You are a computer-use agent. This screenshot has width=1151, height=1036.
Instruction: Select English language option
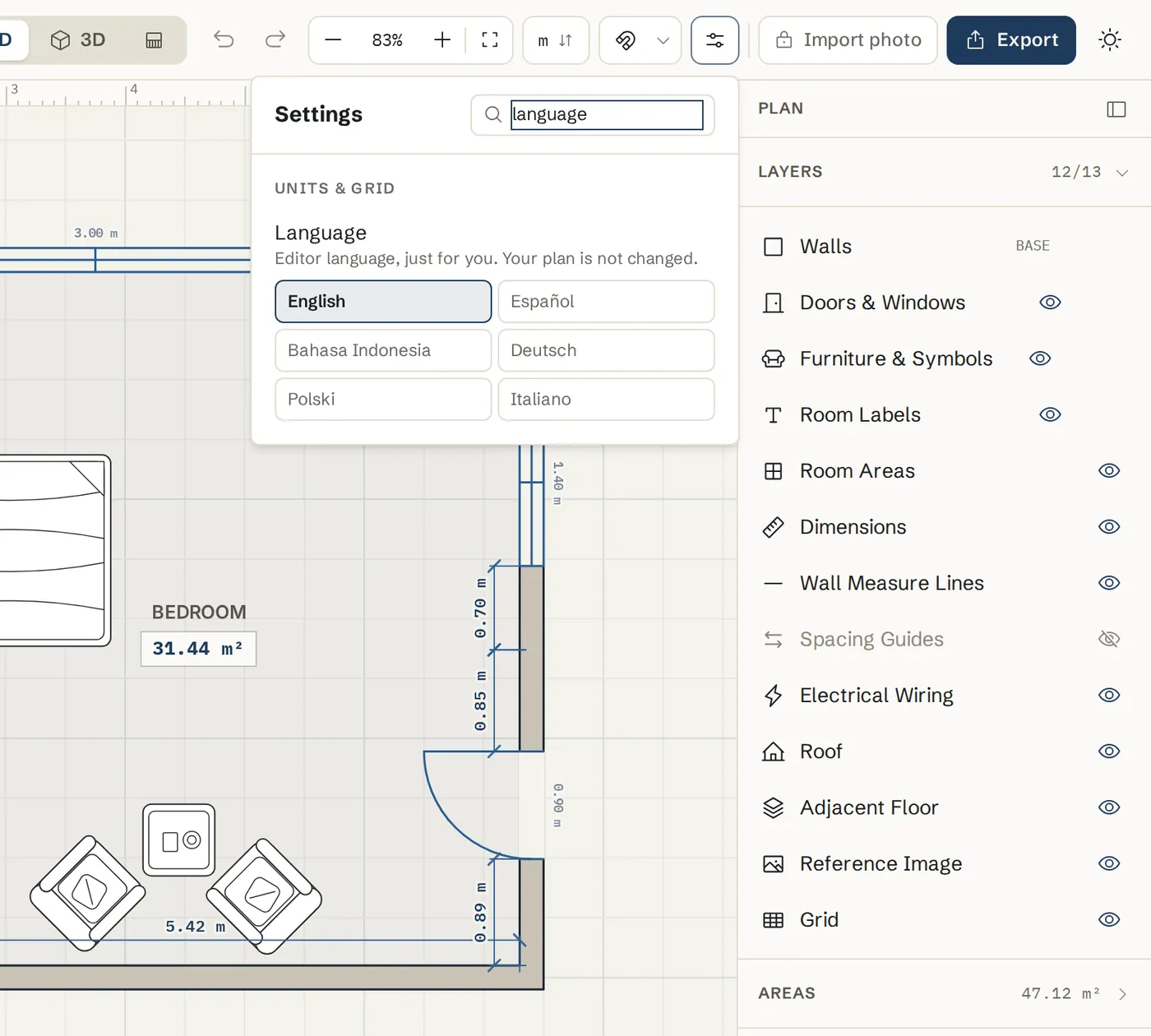pyautogui.click(x=383, y=302)
